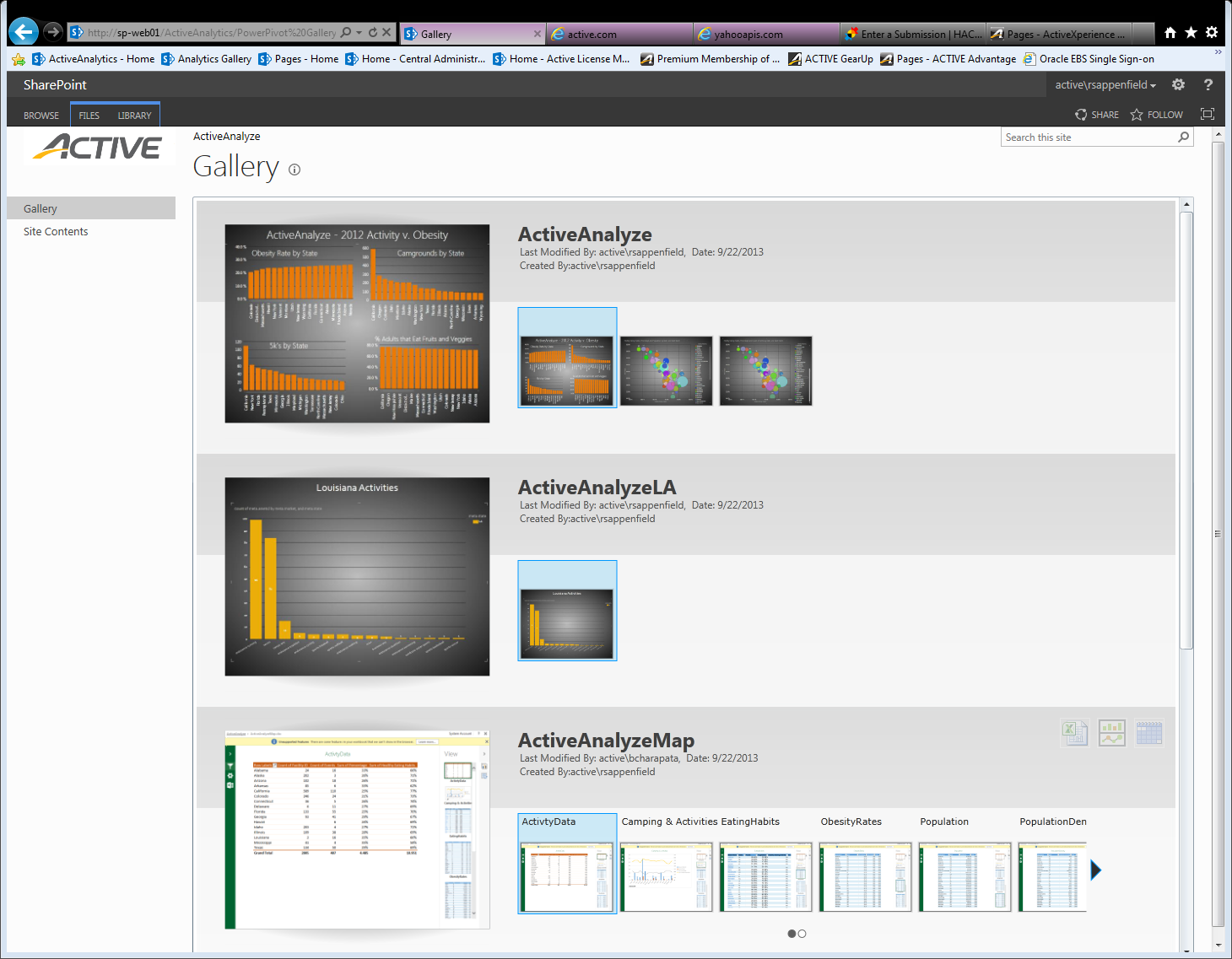Open ActiveAnalyzeMap chart icon
Screen dimensions: 1232x959
[x=1112, y=733]
